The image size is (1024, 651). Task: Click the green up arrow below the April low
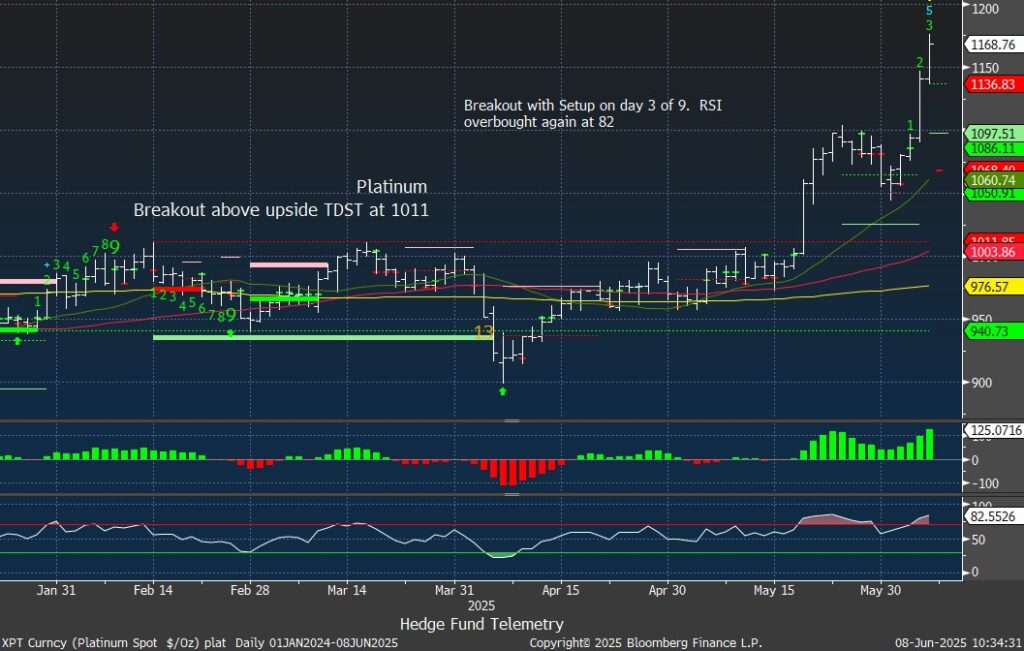[x=502, y=391]
